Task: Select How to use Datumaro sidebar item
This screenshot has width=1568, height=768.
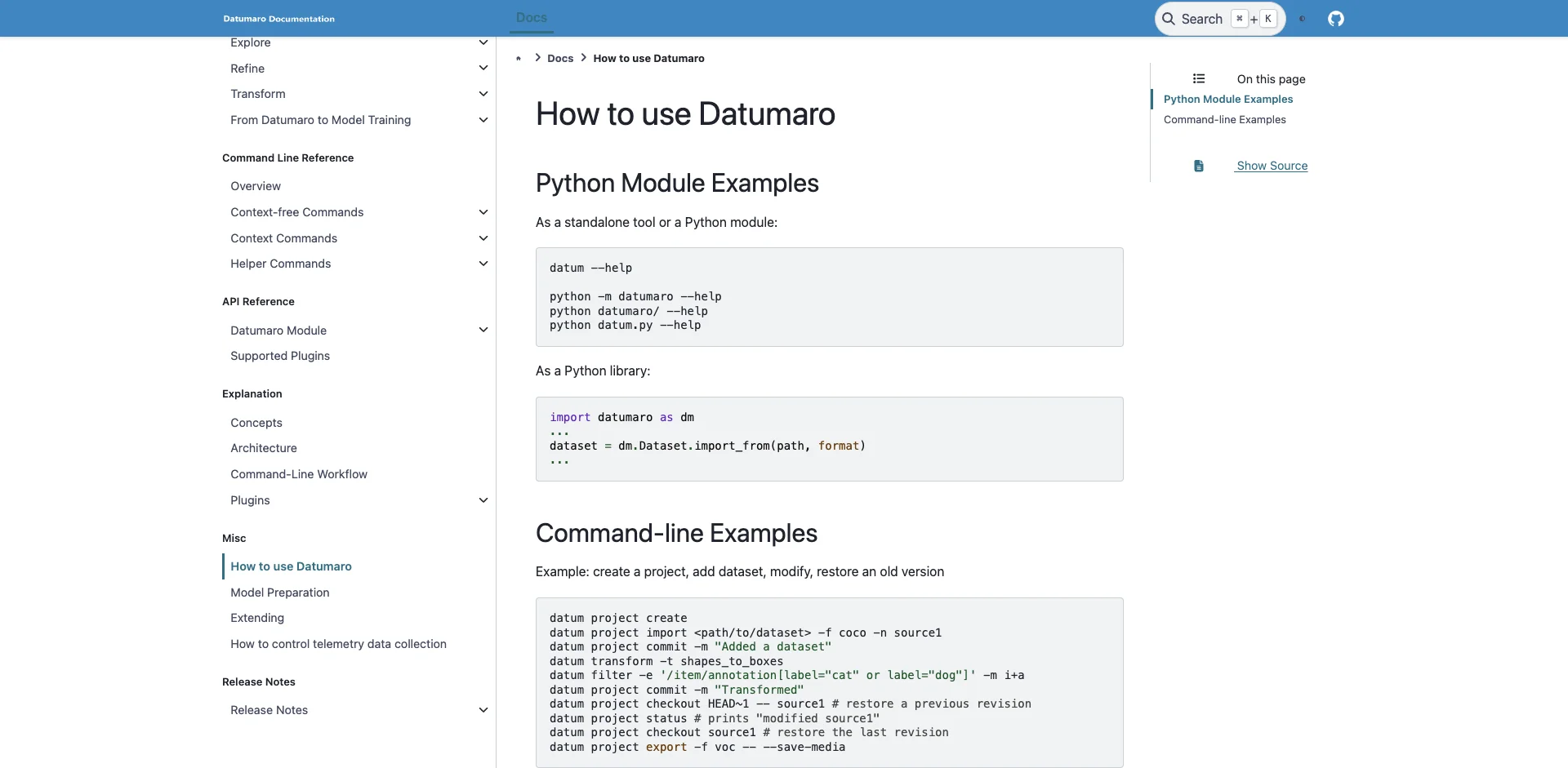Action: (291, 566)
